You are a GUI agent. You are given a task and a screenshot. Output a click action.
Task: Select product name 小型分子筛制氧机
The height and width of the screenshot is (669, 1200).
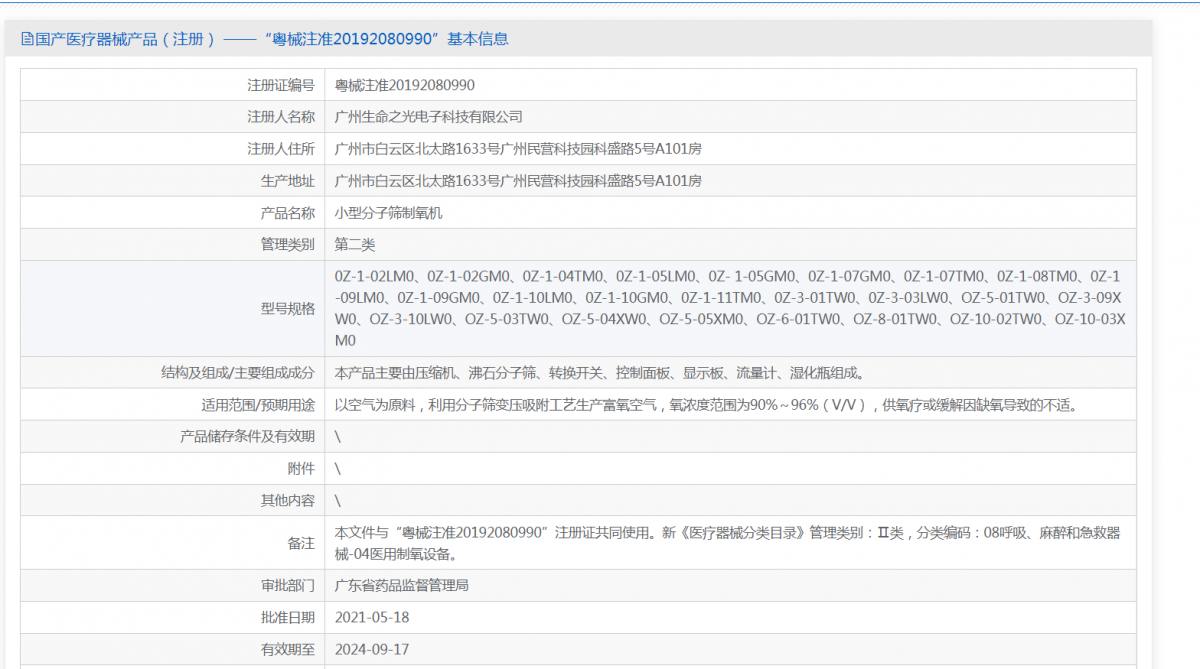coord(388,213)
